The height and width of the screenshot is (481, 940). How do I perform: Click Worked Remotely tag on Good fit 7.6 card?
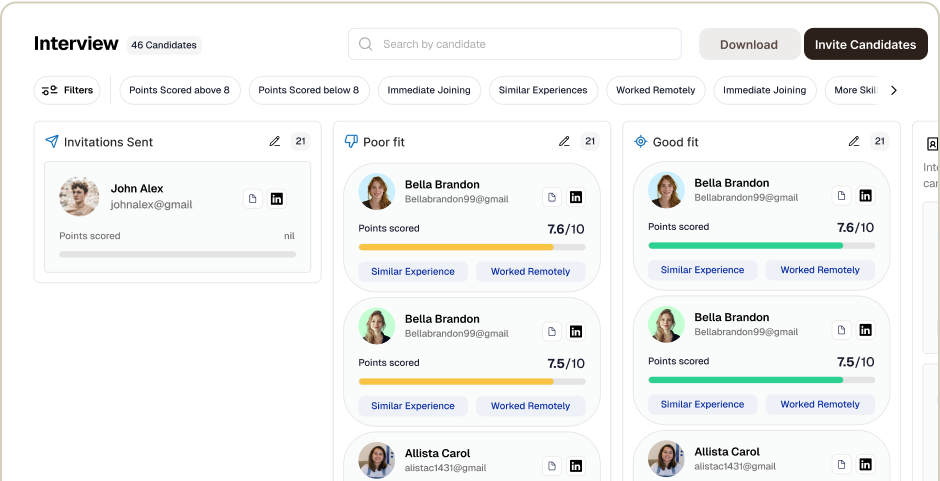click(820, 270)
